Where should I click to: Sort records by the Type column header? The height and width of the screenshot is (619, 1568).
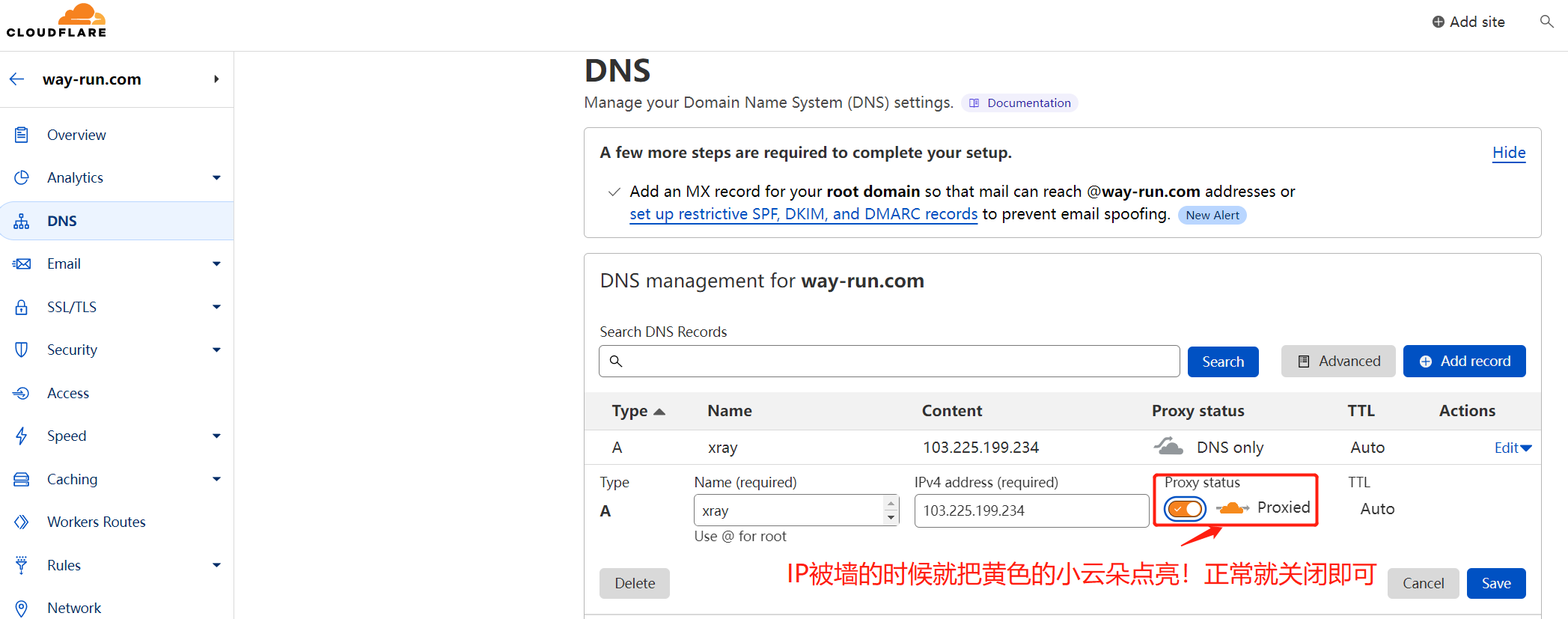point(638,411)
